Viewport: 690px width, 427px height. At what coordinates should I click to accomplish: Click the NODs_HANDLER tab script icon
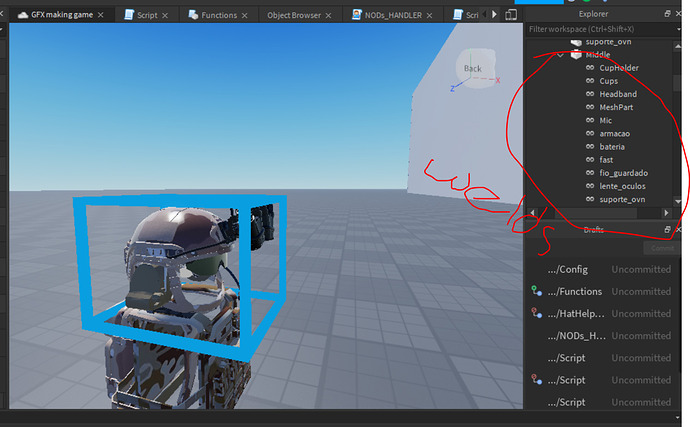tap(356, 15)
